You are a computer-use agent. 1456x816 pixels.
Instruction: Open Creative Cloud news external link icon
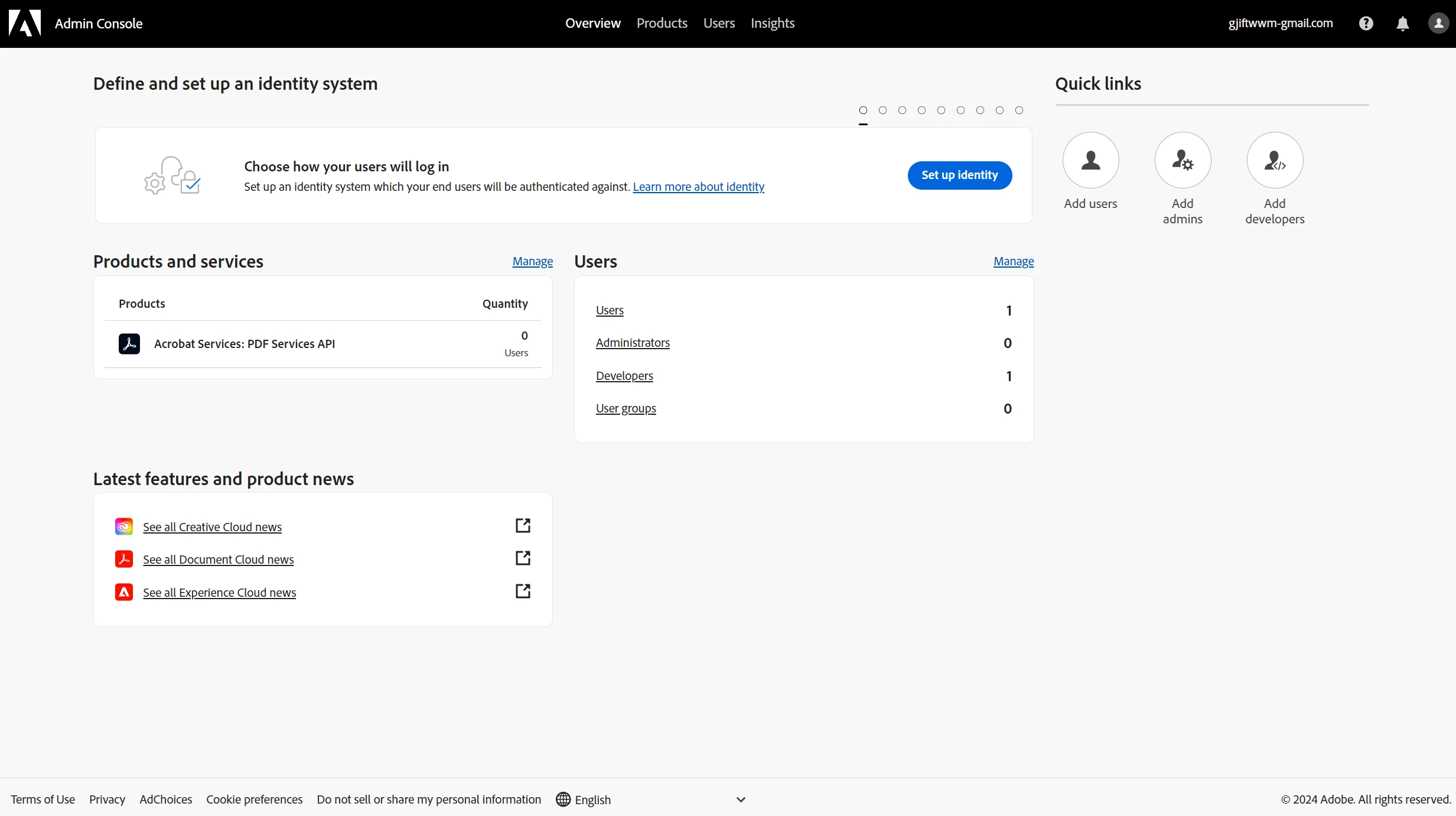(x=523, y=525)
